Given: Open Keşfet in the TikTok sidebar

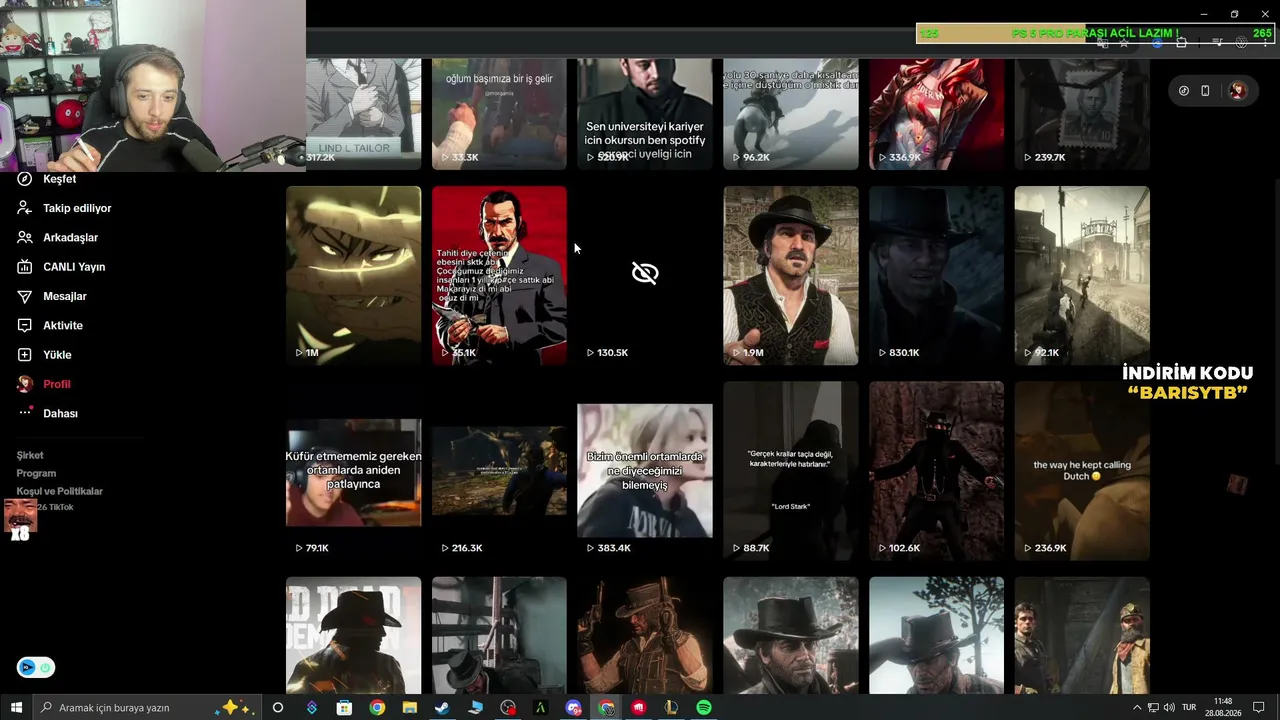Looking at the screenshot, I should pyautogui.click(x=59, y=179).
